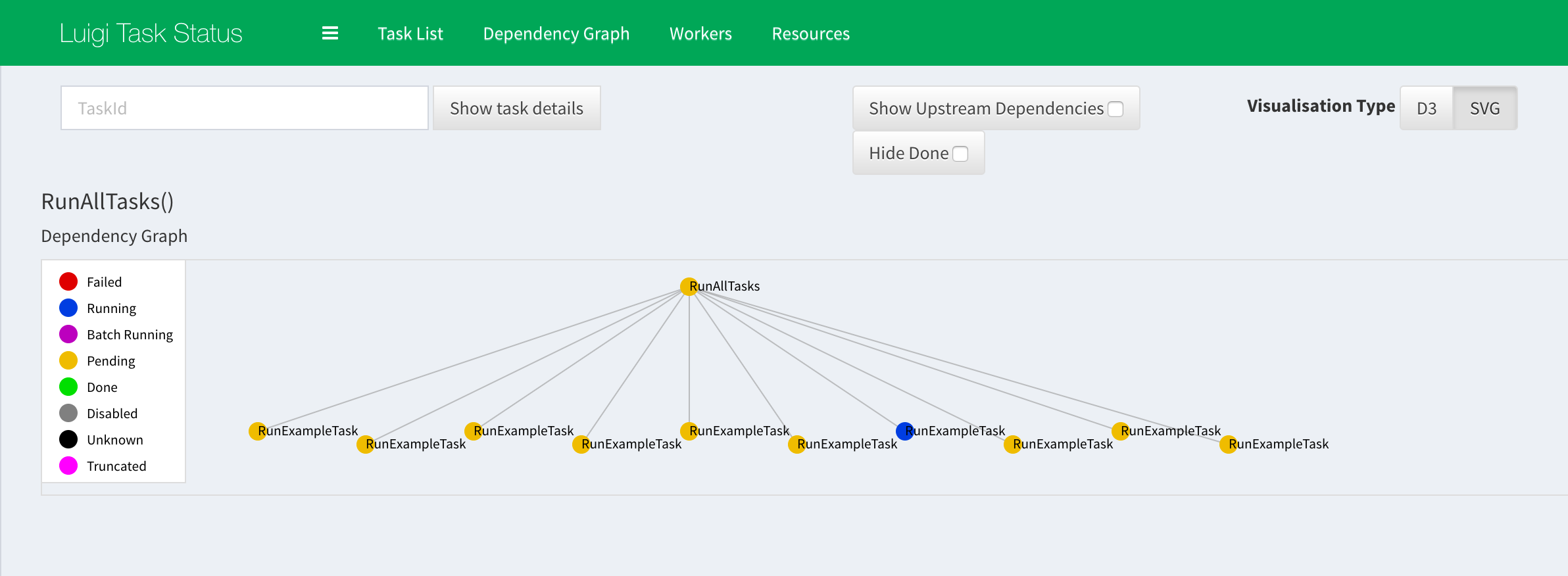Click the Visualisation Type label
The width and height of the screenshot is (1568, 576).
(1321, 106)
